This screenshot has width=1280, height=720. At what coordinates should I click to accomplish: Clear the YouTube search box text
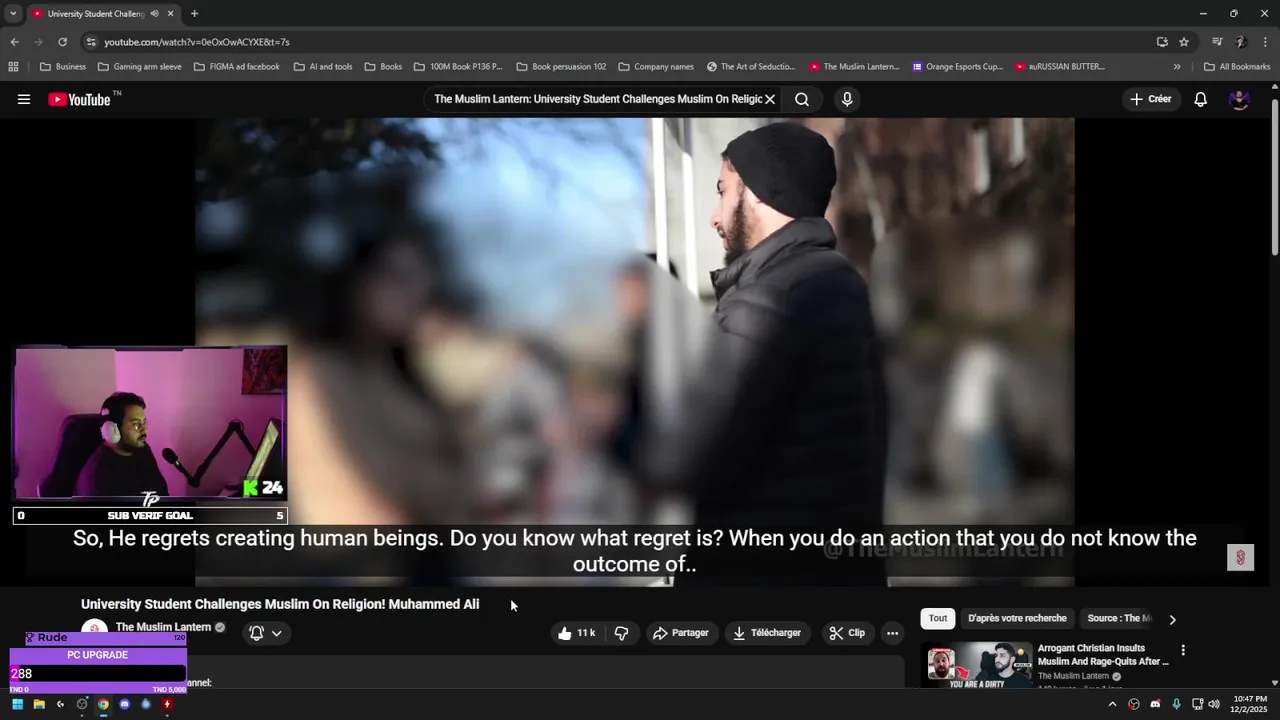770,99
